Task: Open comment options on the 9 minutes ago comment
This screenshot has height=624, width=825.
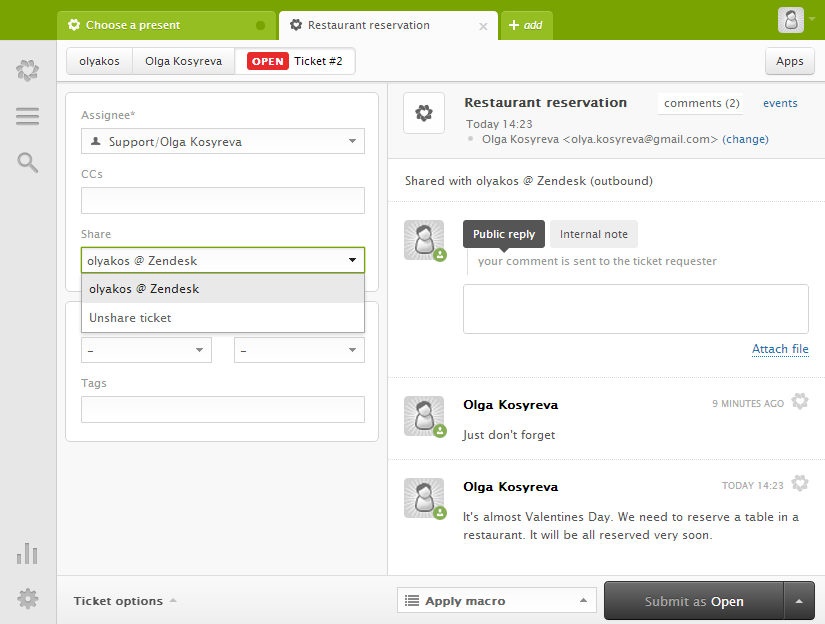Action: [x=800, y=401]
